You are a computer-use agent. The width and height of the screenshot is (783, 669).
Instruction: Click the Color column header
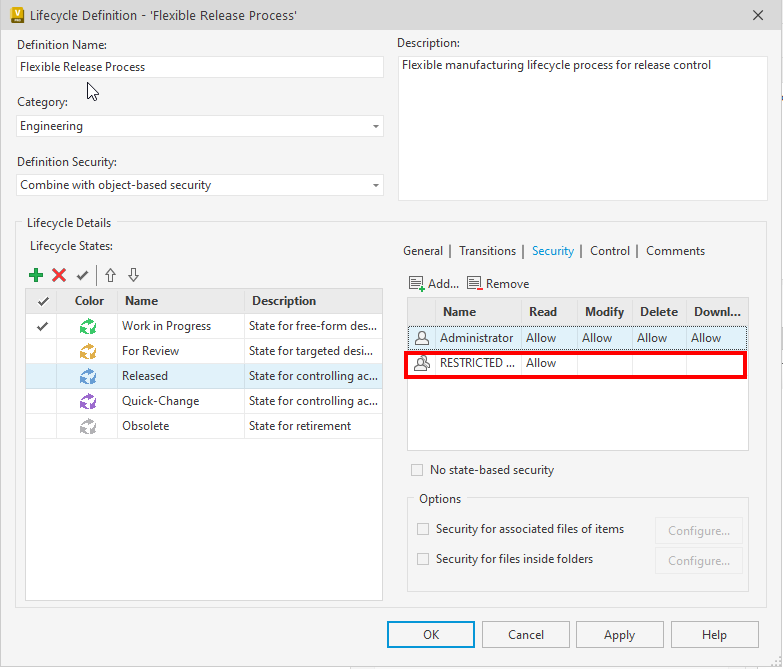coord(89,301)
